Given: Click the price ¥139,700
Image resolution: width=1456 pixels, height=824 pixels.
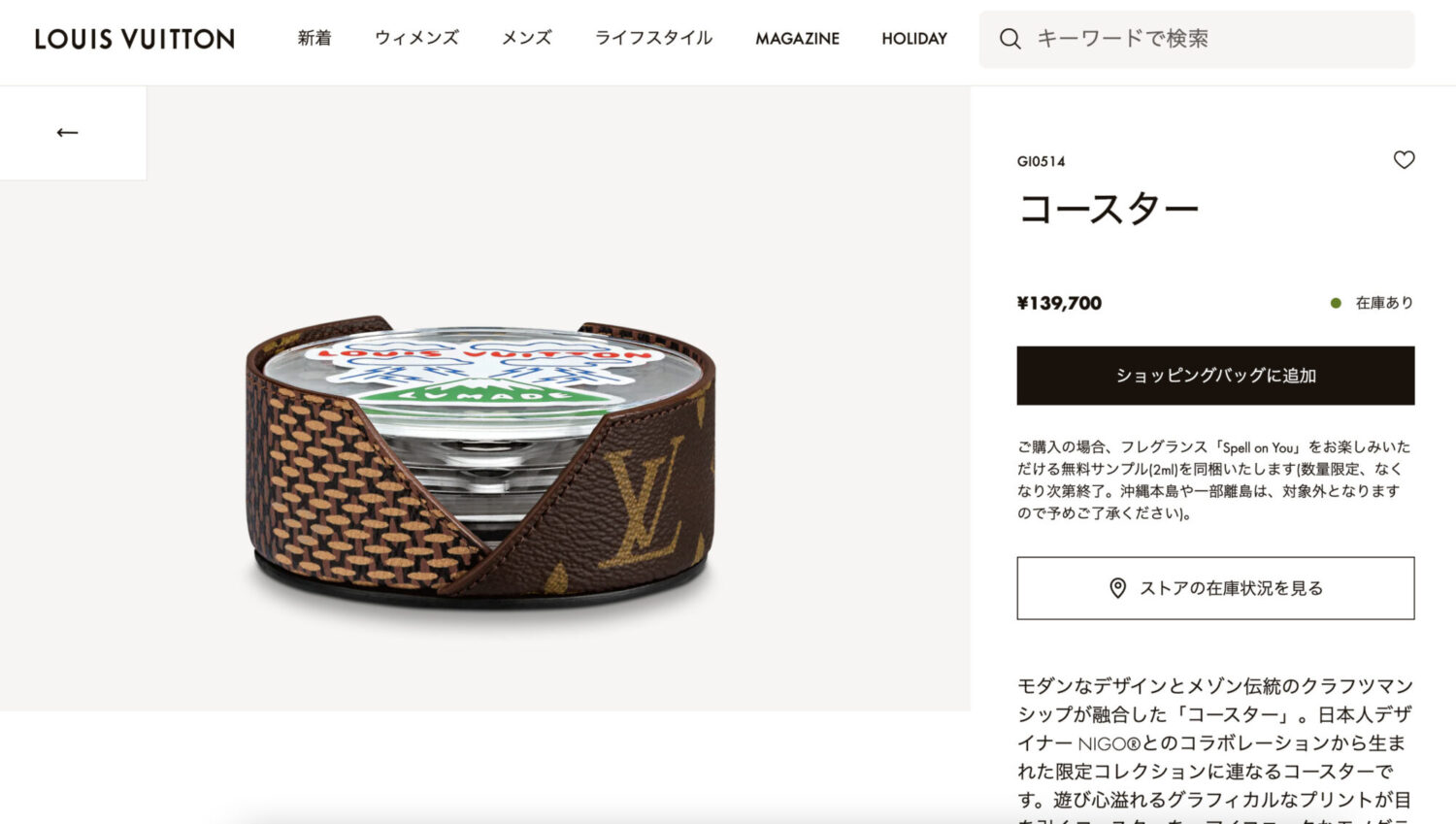Looking at the screenshot, I should coord(1059,303).
